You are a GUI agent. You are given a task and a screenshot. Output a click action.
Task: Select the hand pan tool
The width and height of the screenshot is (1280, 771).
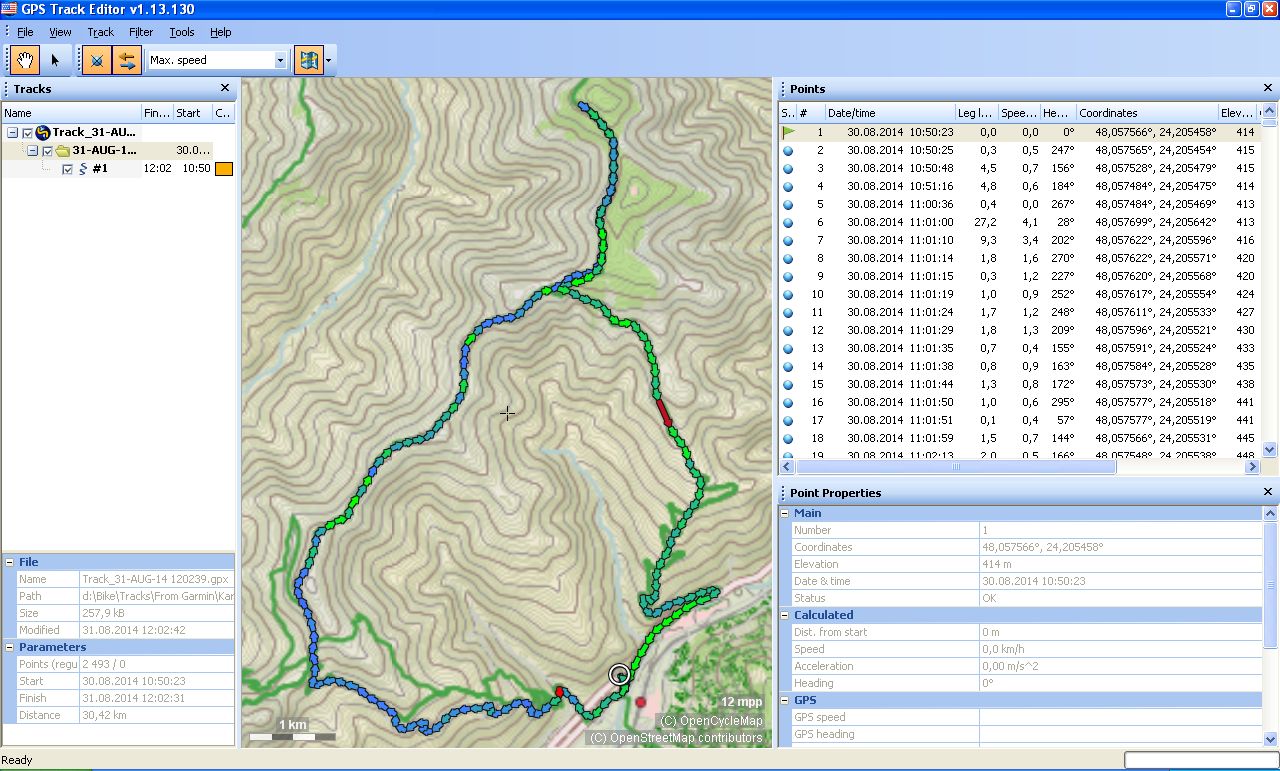(x=24, y=60)
